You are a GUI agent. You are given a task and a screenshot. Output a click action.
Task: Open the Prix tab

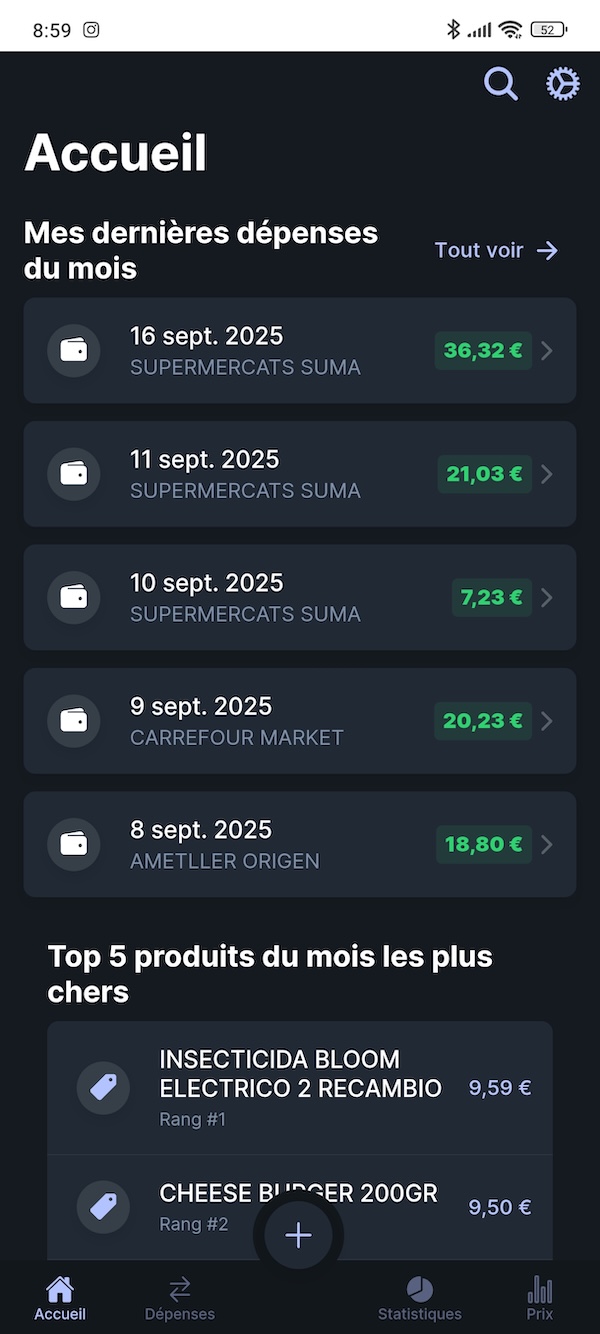click(540, 1298)
